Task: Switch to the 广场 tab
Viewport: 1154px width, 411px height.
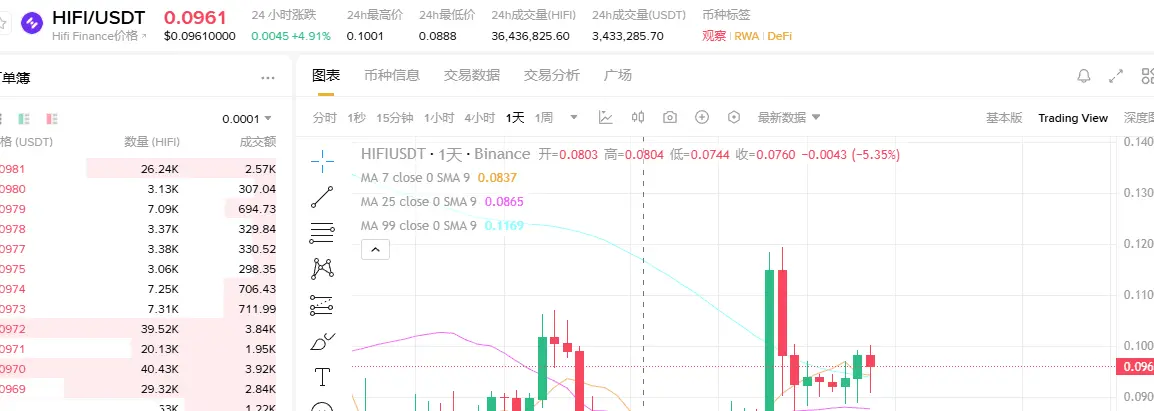Action: pyautogui.click(x=617, y=75)
